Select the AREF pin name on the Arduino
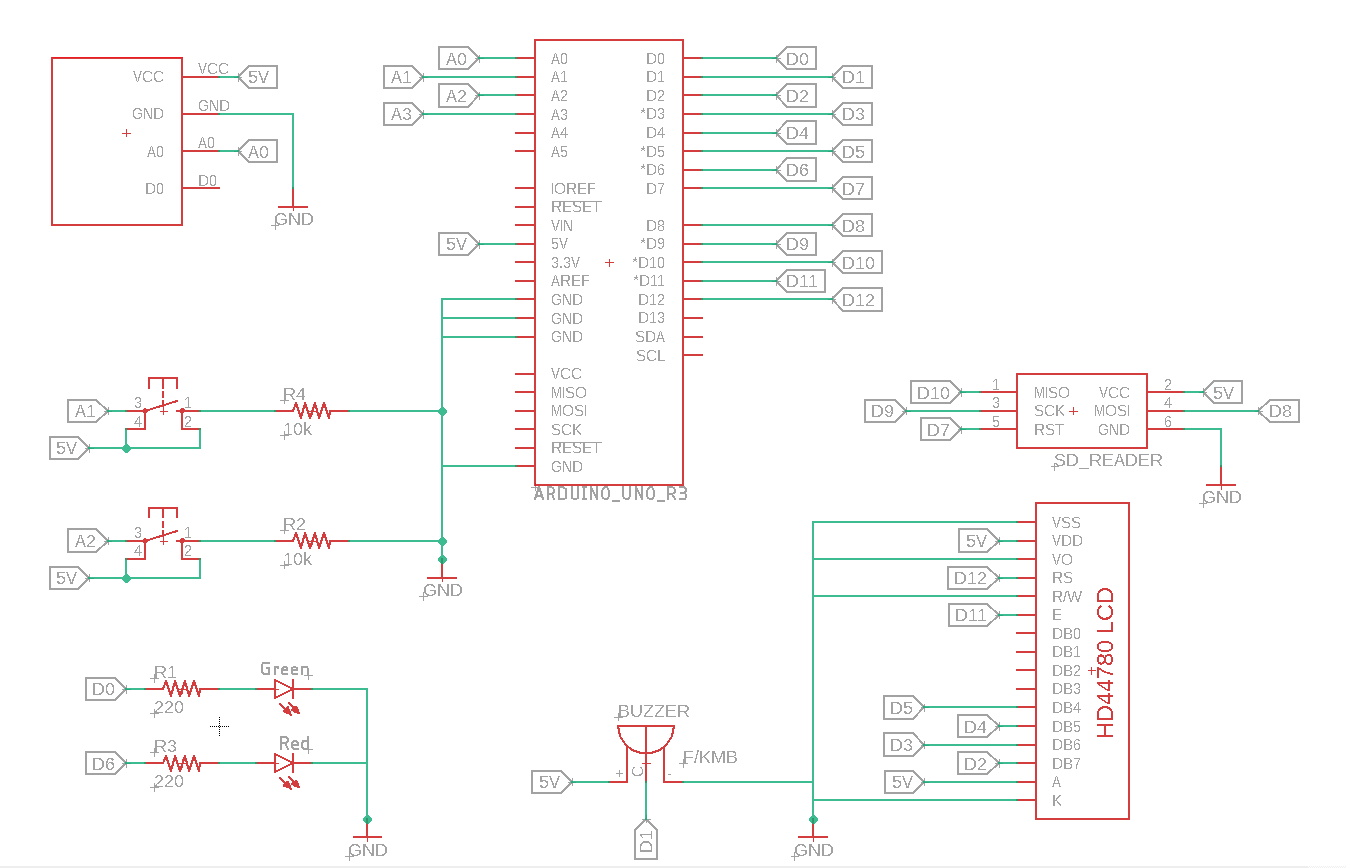 click(570, 281)
